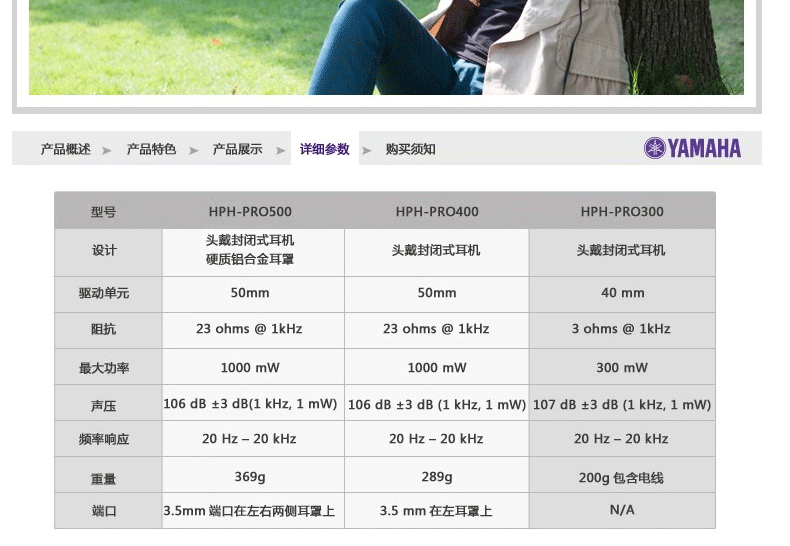Click the product photo banner
Screen dimensions: 790x546
[x=386, y=47]
